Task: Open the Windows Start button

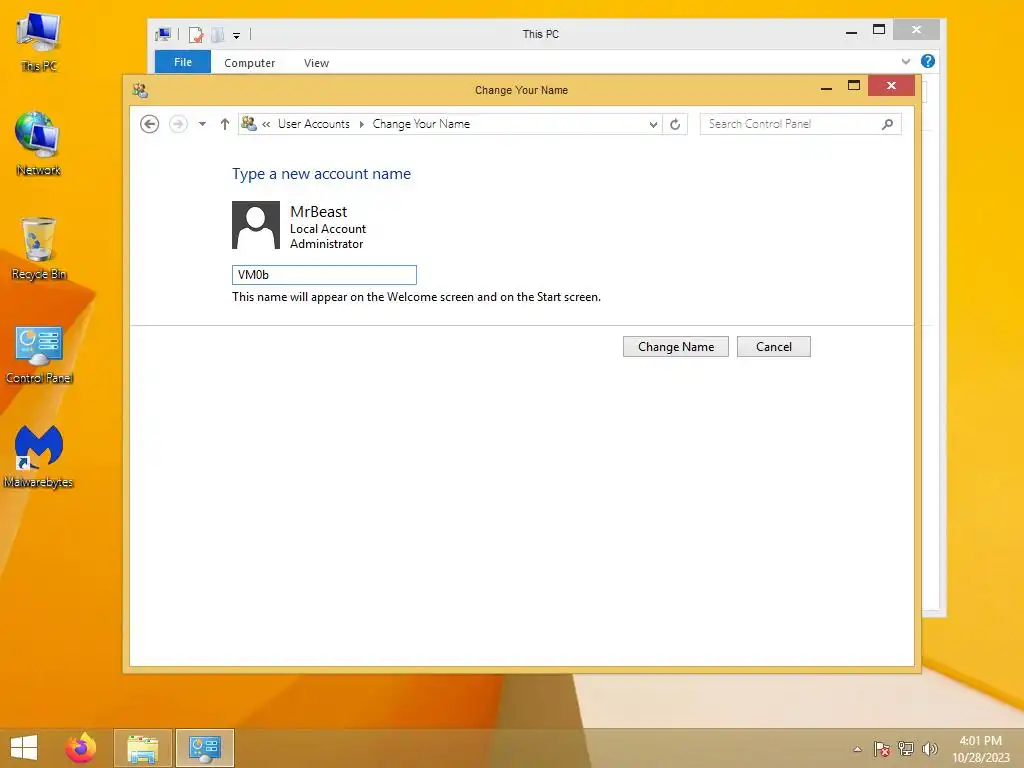Action: [x=24, y=748]
